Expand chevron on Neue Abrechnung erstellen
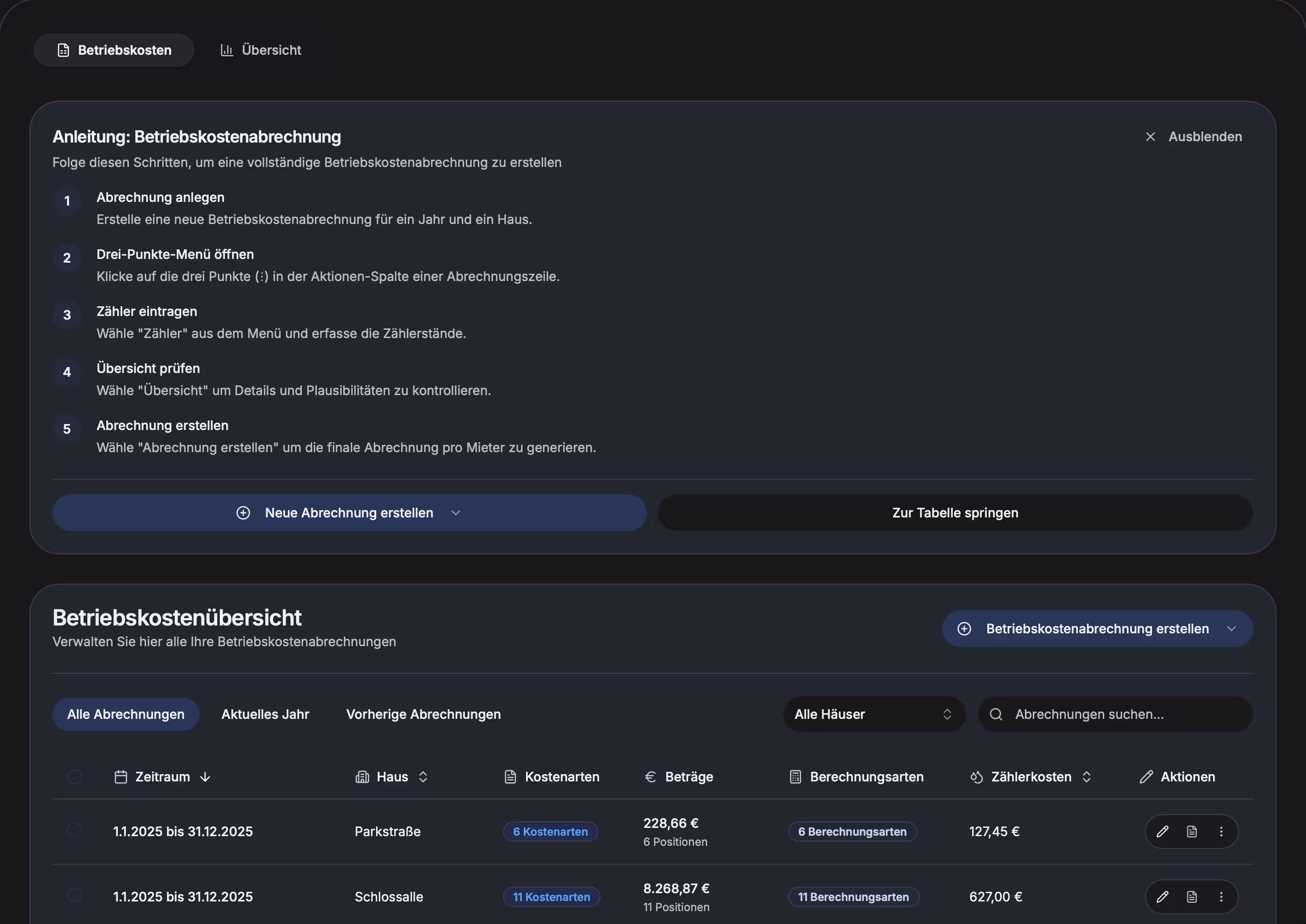The height and width of the screenshot is (924, 1306). click(456, 513)
